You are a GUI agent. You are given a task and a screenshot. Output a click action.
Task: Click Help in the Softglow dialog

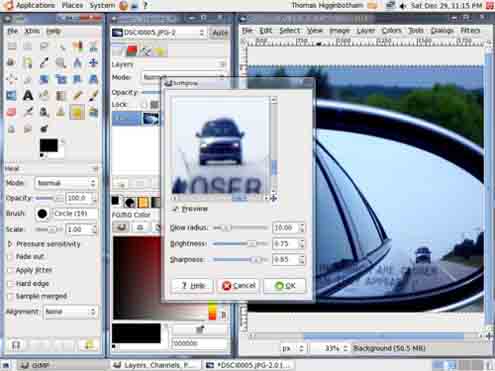click(x=192, y=286)
